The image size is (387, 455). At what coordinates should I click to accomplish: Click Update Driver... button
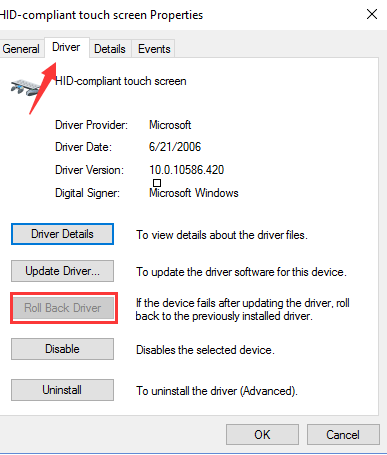[62, 271]
